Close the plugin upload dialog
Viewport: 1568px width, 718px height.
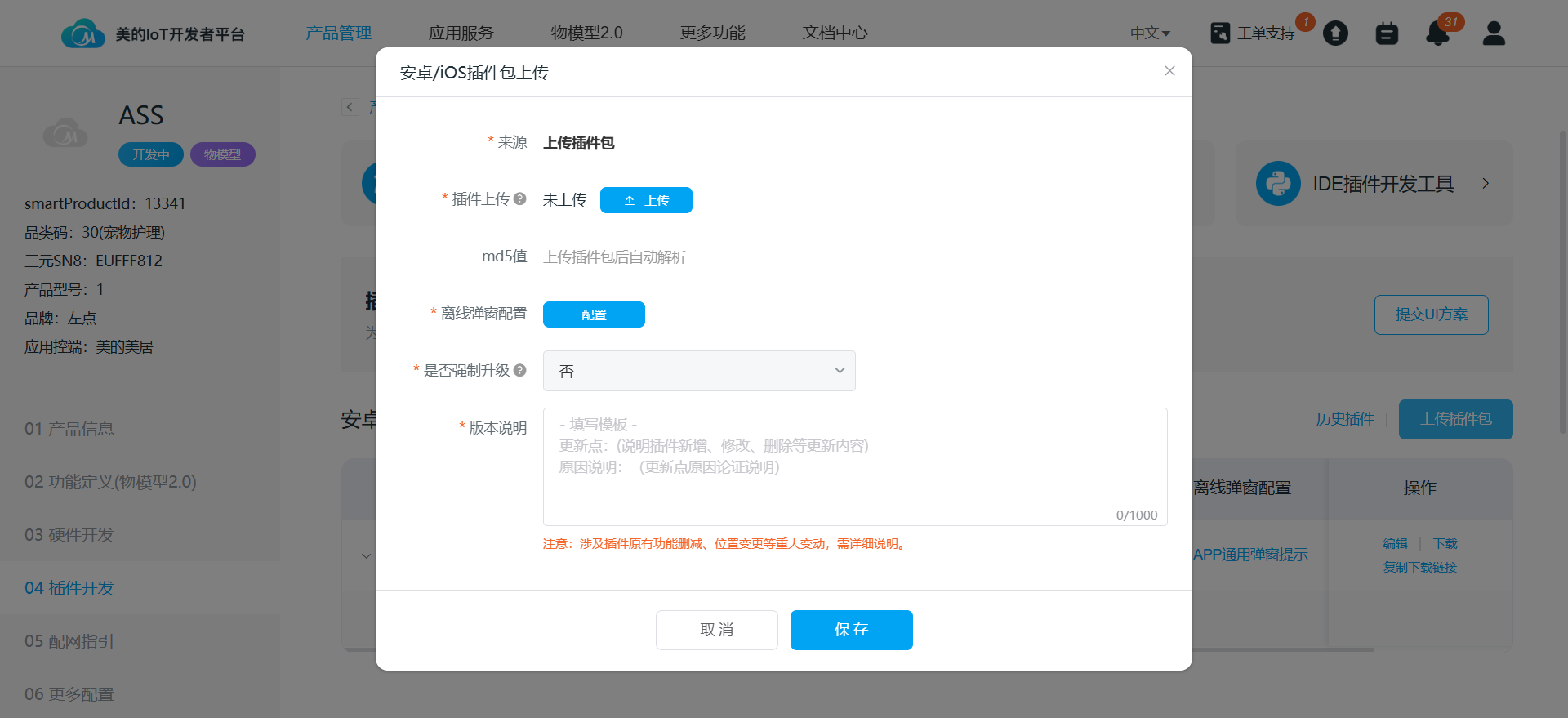1169,71
